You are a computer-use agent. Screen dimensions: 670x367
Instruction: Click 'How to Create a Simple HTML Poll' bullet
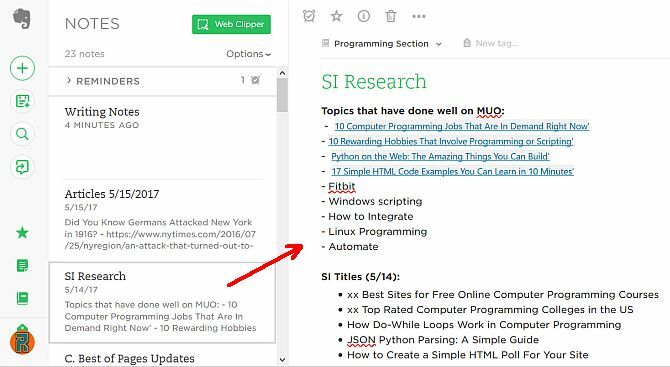[467, 355]
